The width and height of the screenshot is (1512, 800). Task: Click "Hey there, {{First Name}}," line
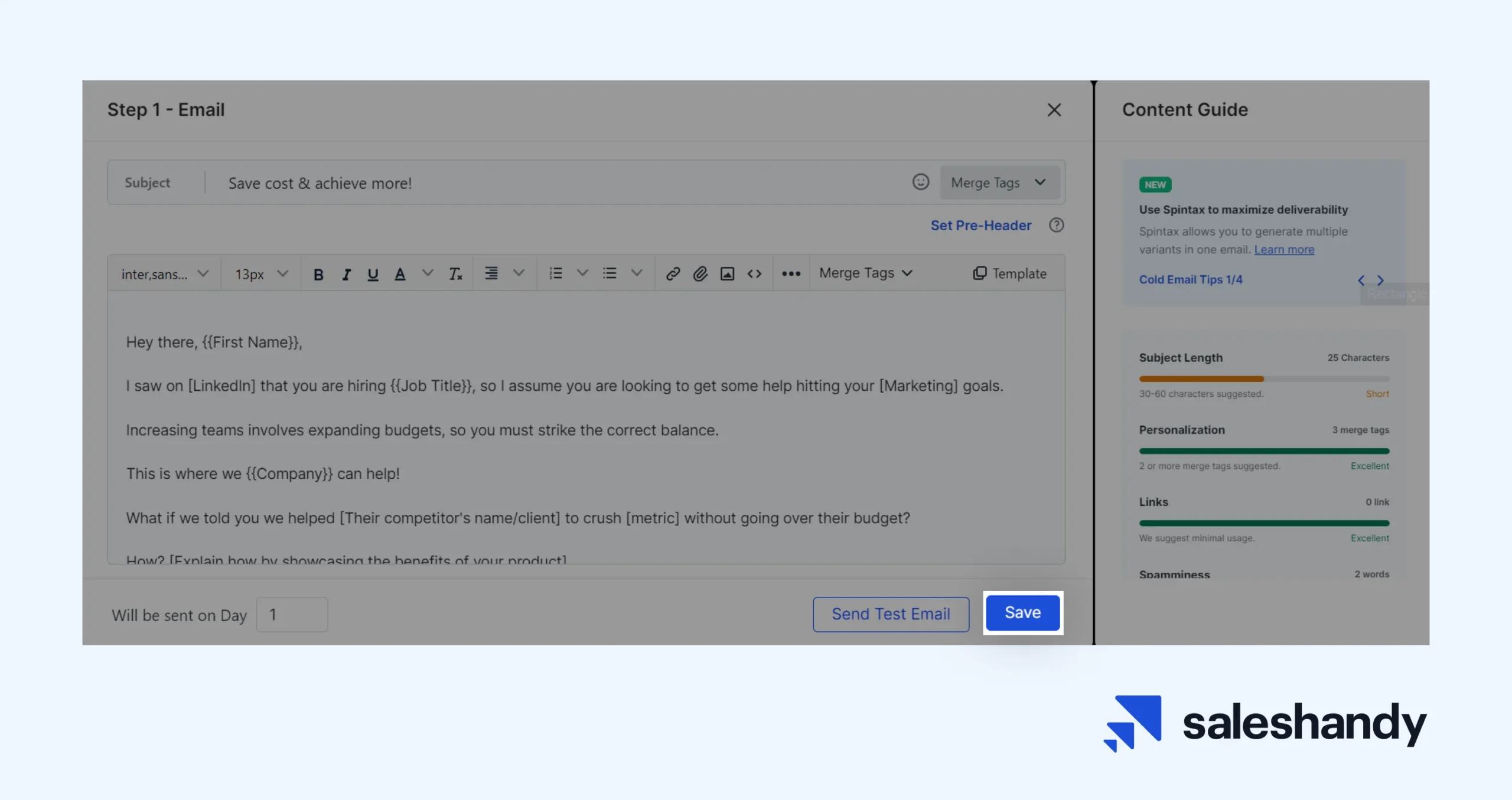coord(214,342)
